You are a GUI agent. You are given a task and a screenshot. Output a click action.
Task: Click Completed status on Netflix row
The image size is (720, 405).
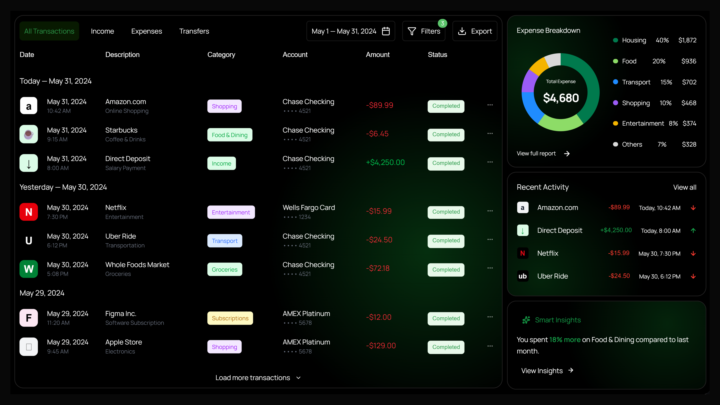point(446,212)
